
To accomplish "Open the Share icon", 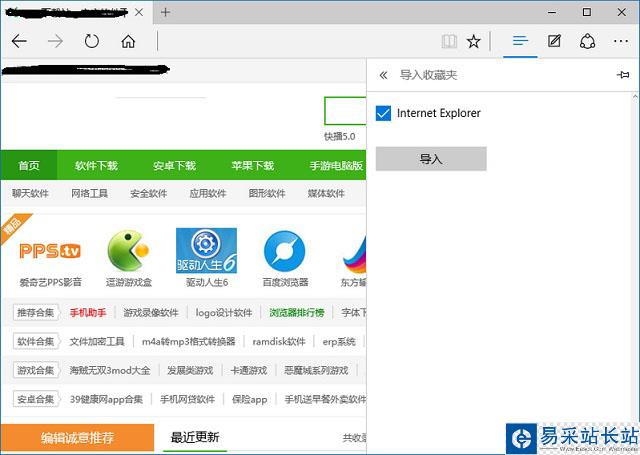I will 587,41.
